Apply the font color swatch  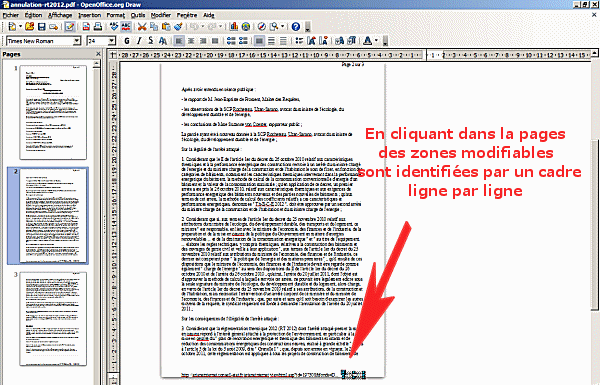click(368, 41)
